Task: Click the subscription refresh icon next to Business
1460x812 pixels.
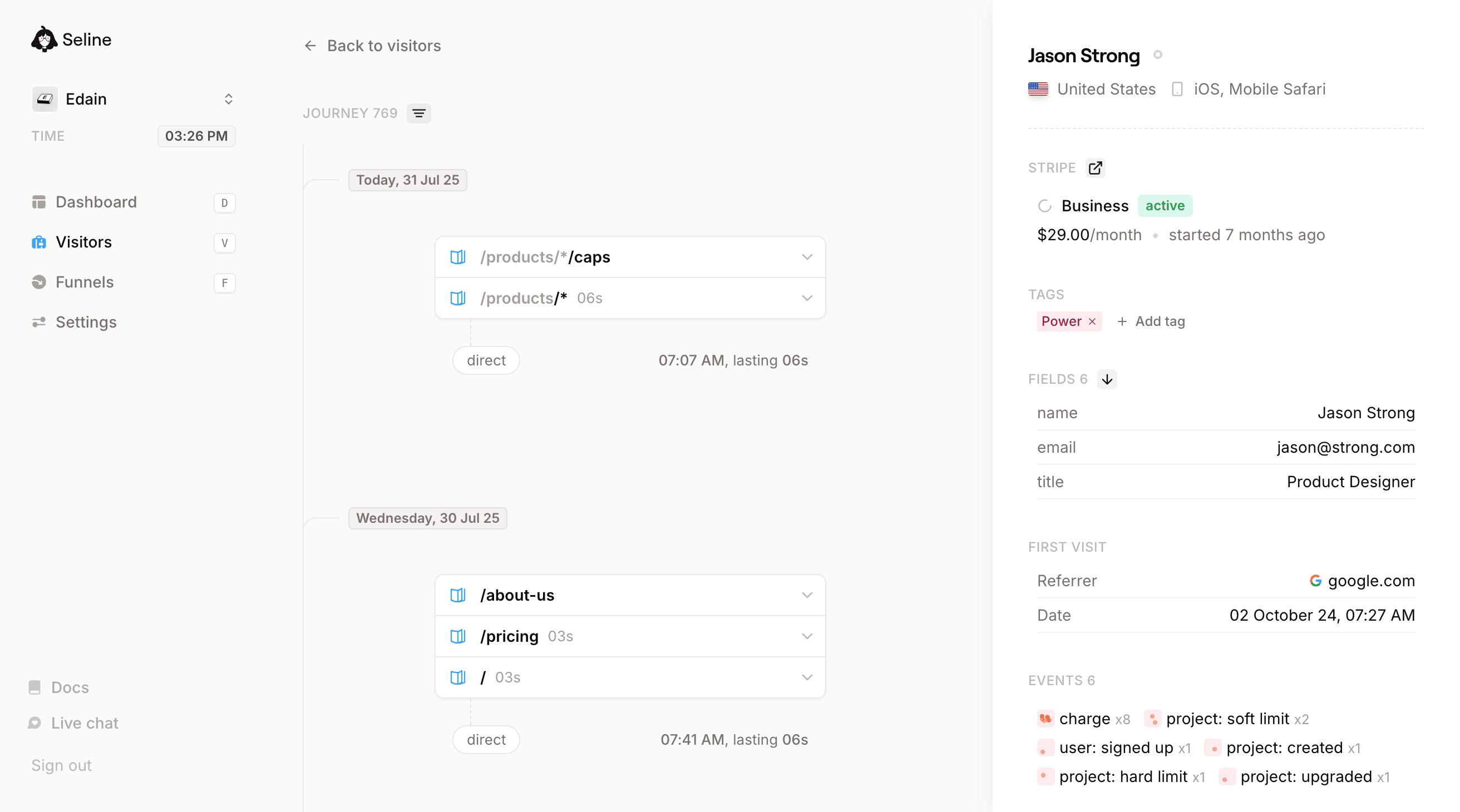Action: click(1044, 206)
